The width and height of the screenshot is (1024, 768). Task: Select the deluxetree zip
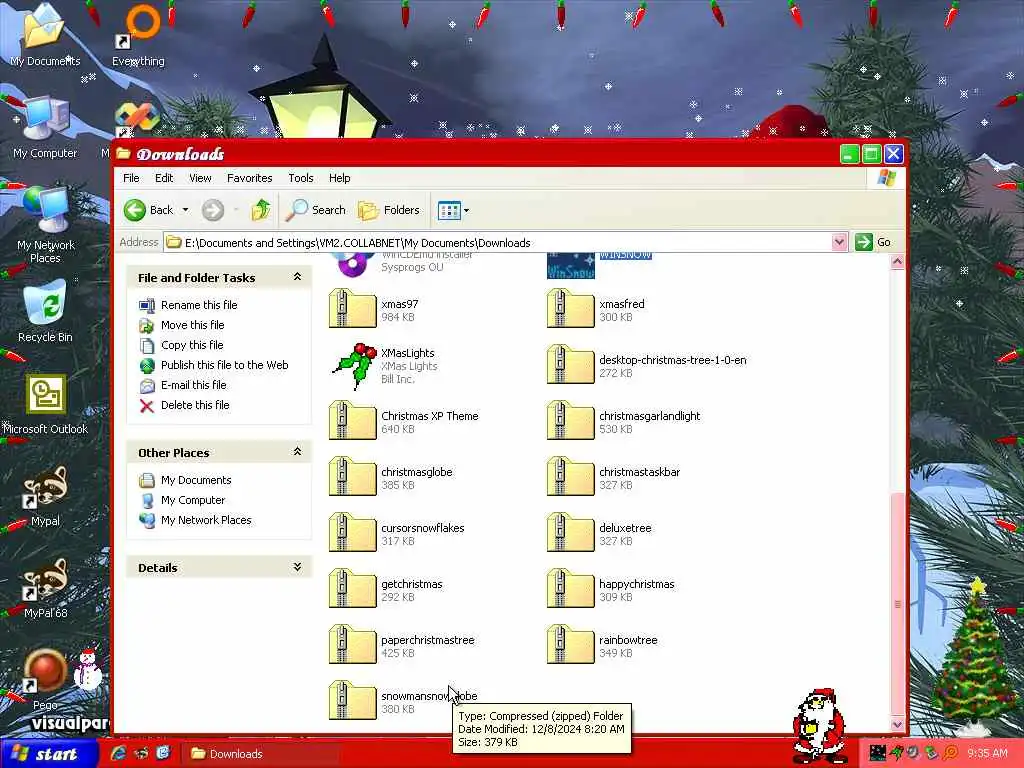(x=571, y=533)
